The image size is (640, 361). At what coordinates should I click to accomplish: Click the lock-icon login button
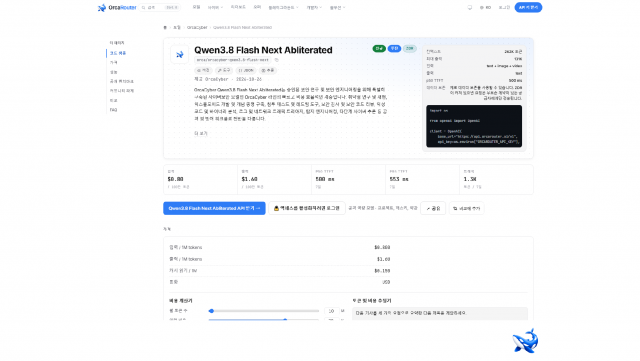click(307, 208)
